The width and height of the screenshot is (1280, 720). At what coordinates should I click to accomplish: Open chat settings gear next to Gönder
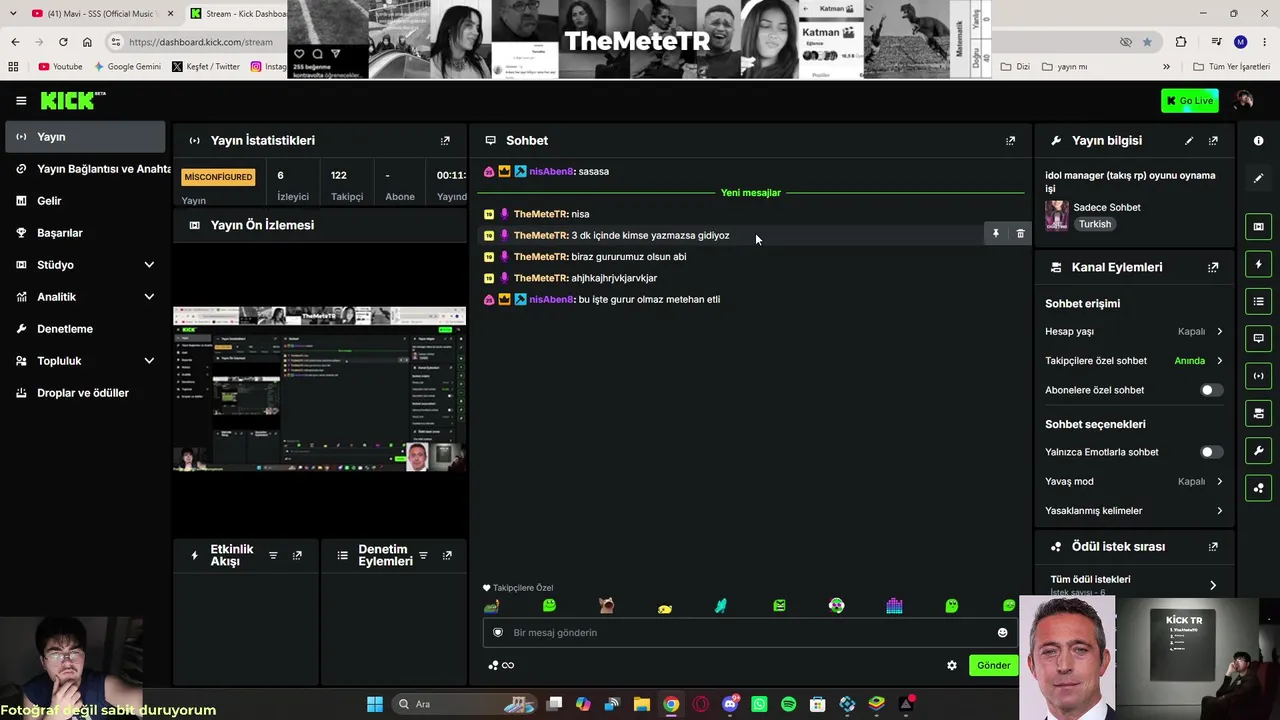[x=952, y=665]
